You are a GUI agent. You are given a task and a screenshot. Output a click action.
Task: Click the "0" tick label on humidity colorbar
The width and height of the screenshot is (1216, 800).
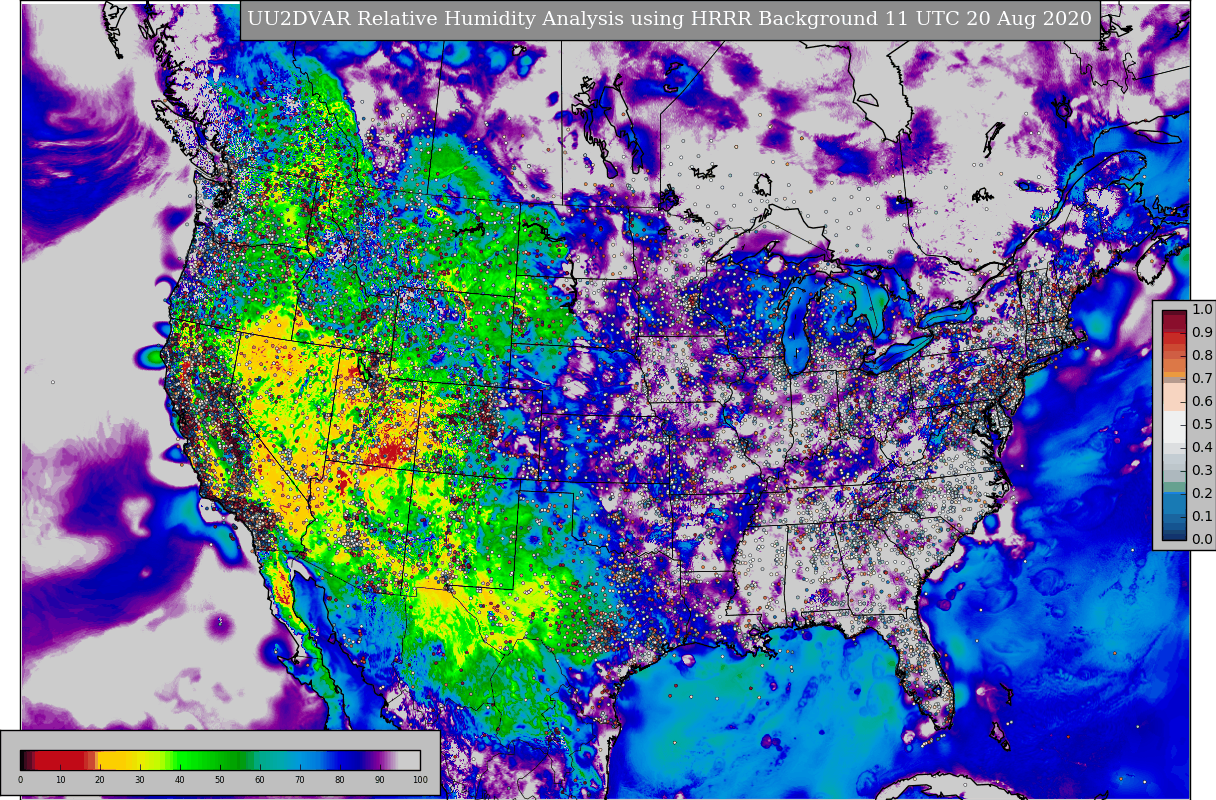pyautogui.click(x=20, y=780)
